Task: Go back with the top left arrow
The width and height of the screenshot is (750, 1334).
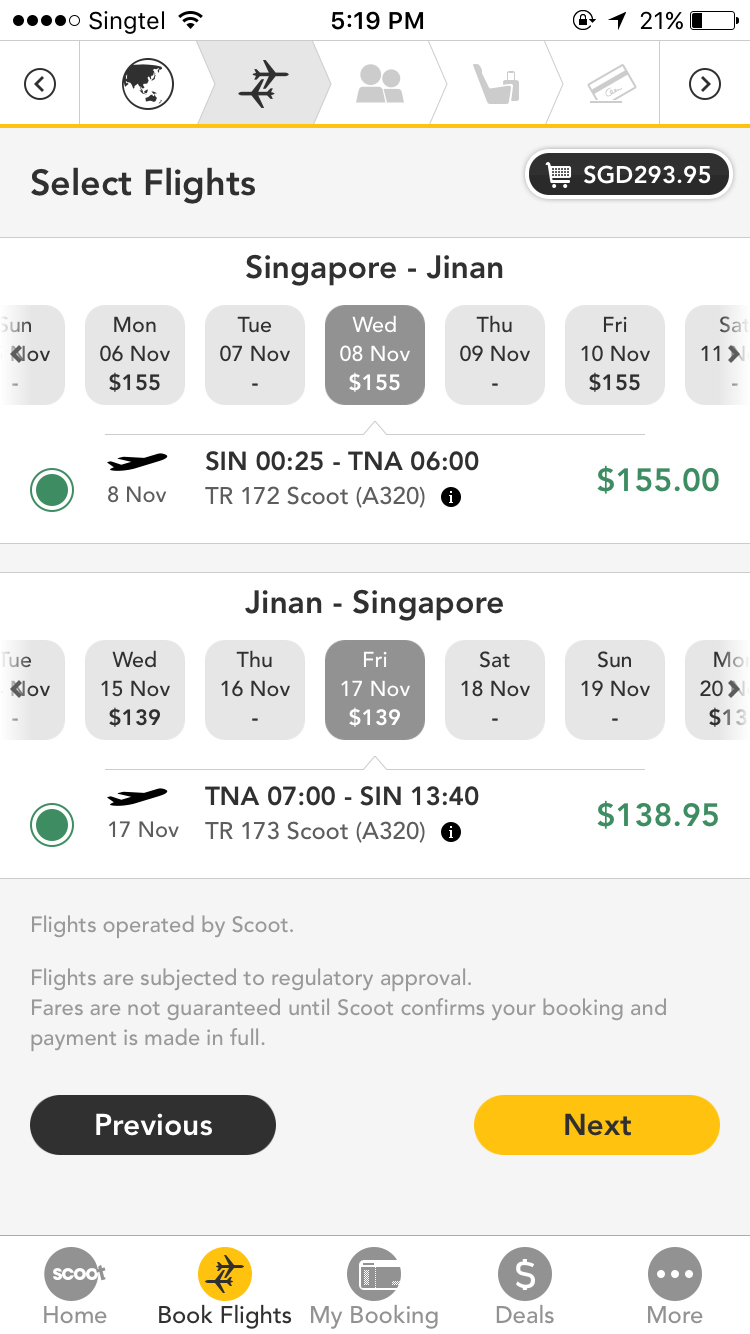Action: (x=40, y=84)
